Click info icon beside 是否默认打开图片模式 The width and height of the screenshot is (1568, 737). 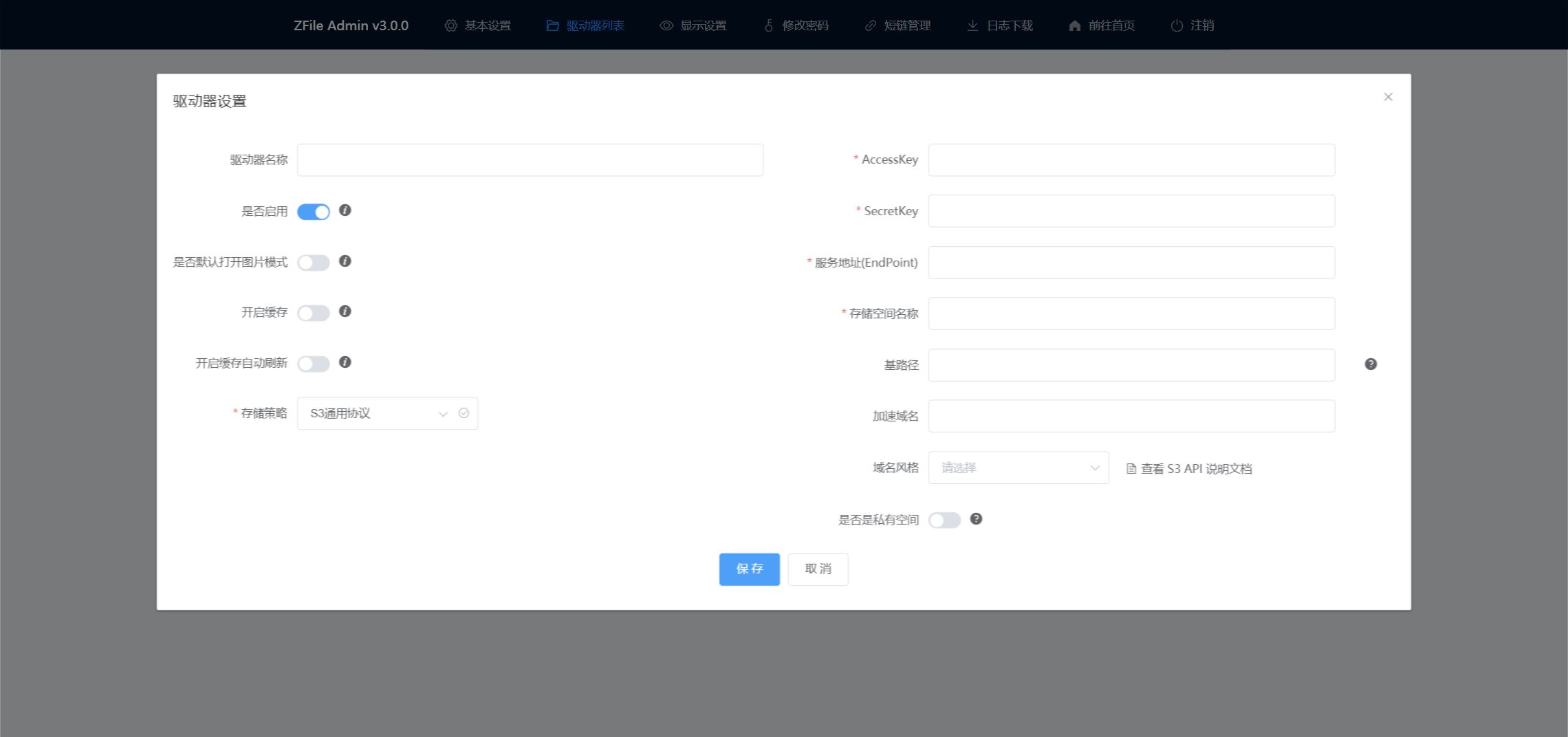pos(345,261)
